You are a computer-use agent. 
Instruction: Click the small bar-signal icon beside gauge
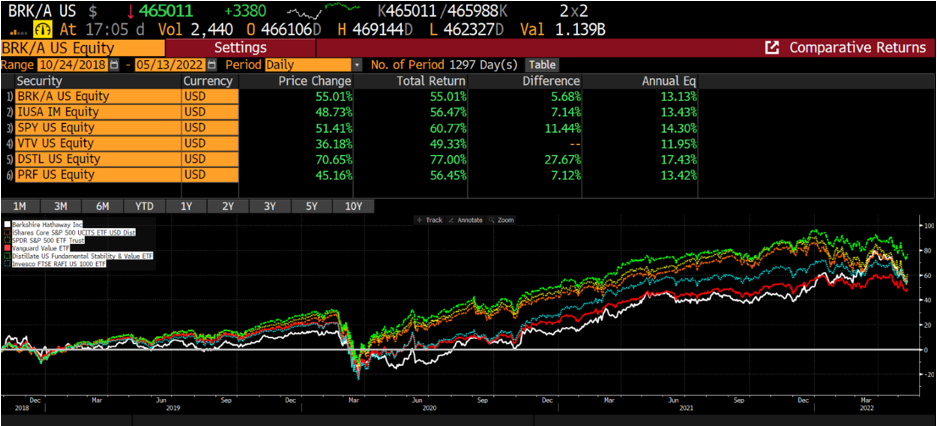click(17, 31)
